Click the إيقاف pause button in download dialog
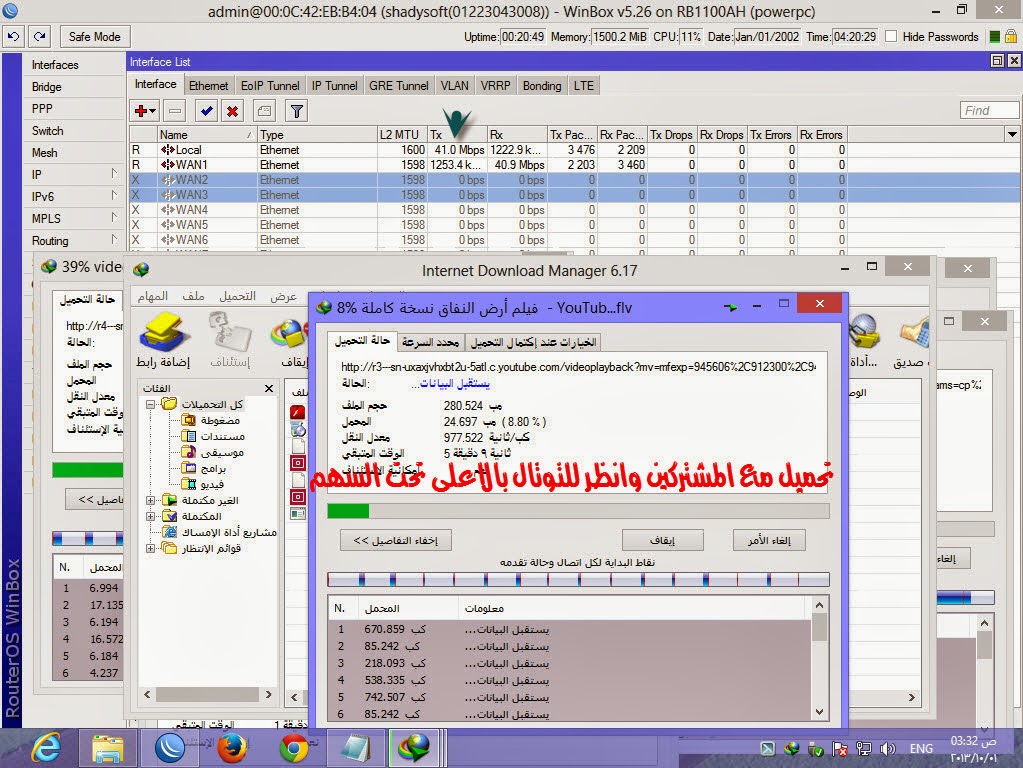Image resolution: width=1023 pixels, height=768 pixels. [x=662, y=540]
